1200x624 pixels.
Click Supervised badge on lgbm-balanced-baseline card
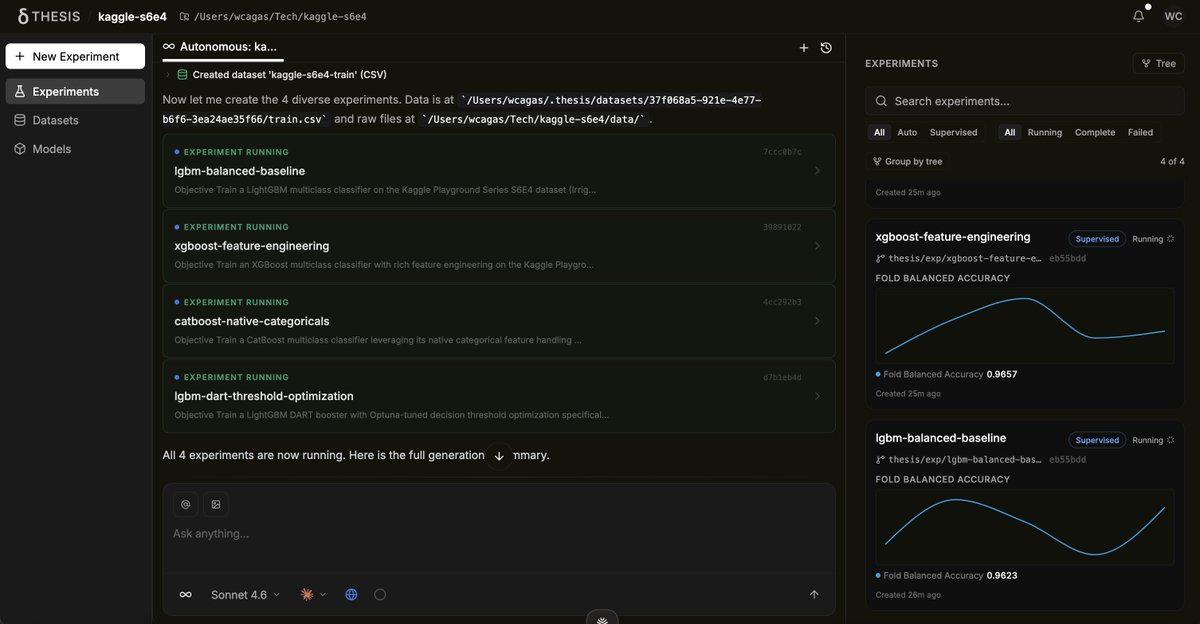coord(1097,440)
